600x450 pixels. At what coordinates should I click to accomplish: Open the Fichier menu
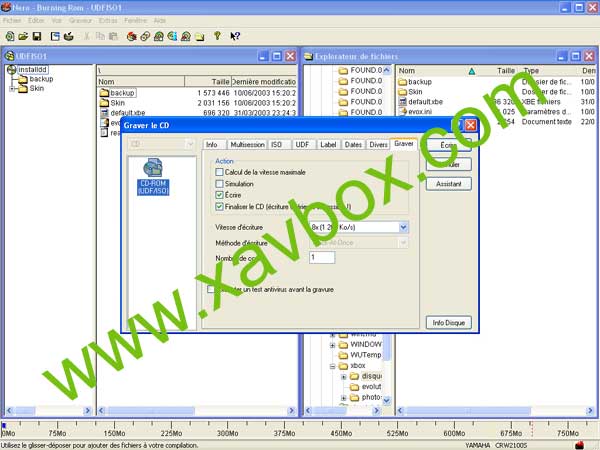pos(12,21)
